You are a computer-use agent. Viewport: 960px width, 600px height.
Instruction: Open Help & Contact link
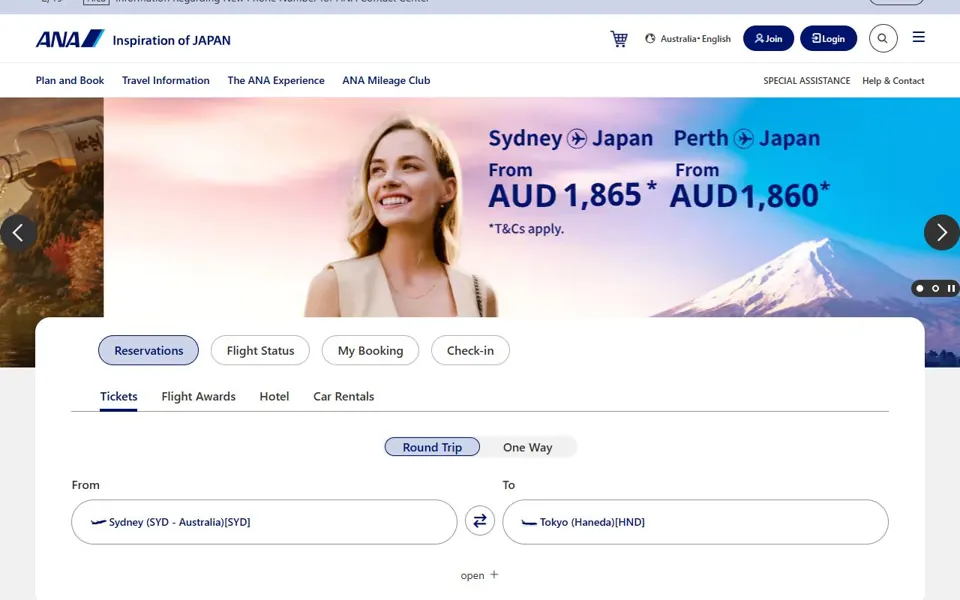893,81
